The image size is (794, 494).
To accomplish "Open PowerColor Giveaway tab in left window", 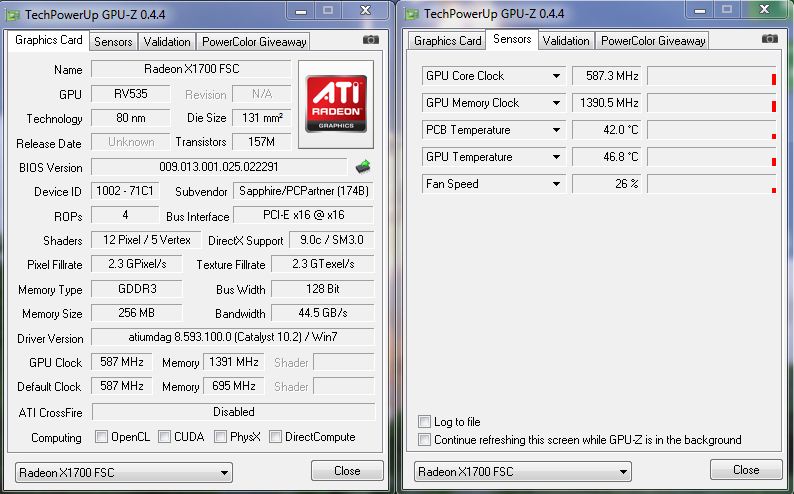I will [x=254, y=42].
